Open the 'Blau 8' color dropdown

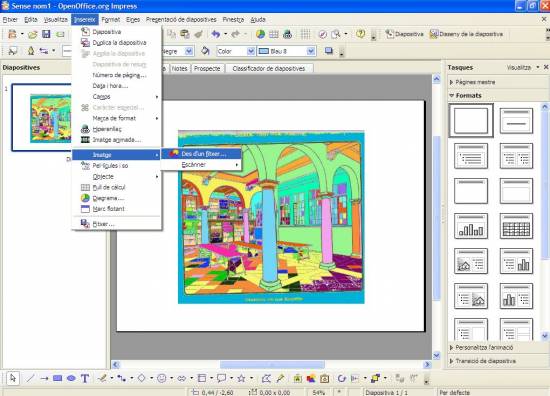pos(311,51)
